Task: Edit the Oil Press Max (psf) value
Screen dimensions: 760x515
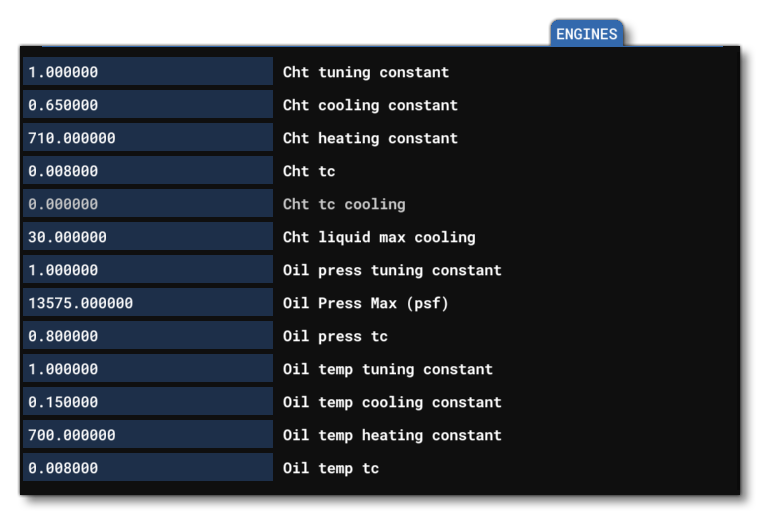Action: [147, 303]
